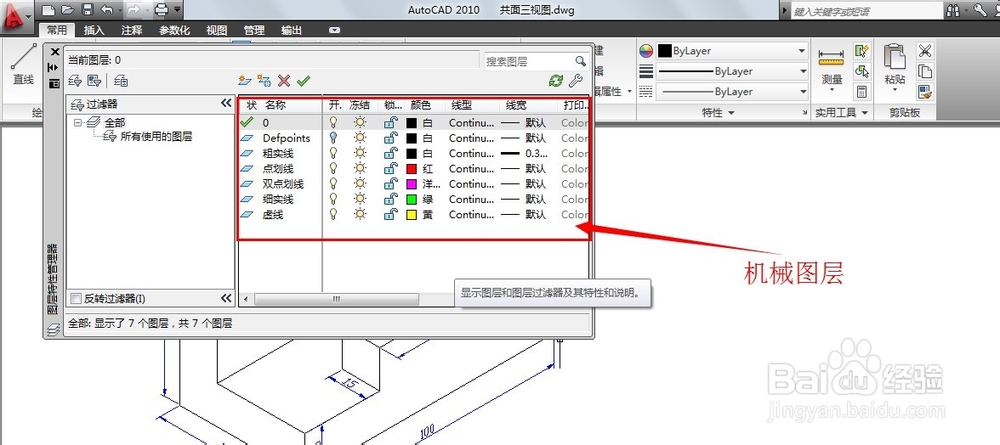The image size is (1000, 445).
Task: Toggle lock icon for Defpoints layer
Action: [390, 138]
